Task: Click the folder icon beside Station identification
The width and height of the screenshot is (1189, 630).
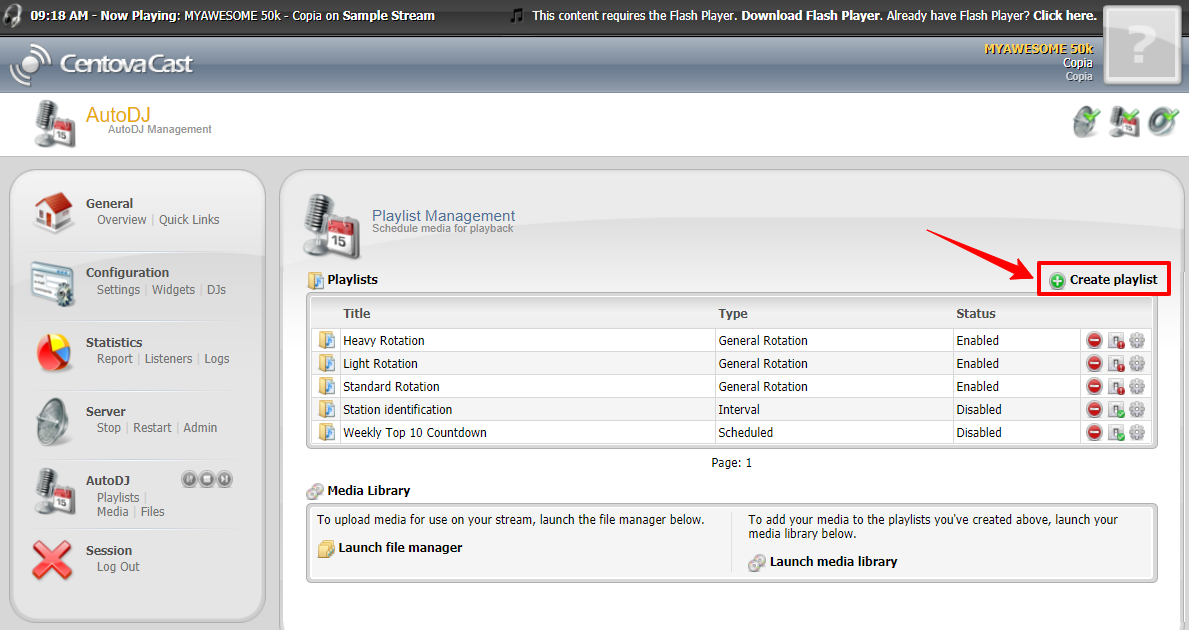Action: [327, 410]
